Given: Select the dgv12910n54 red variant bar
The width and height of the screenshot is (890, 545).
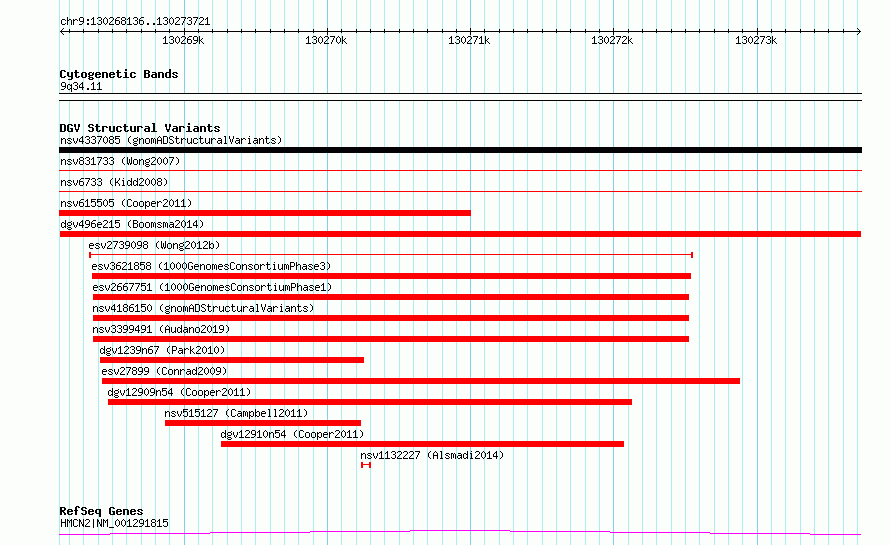Looking at the screenshot, I should tap(422, 444).
